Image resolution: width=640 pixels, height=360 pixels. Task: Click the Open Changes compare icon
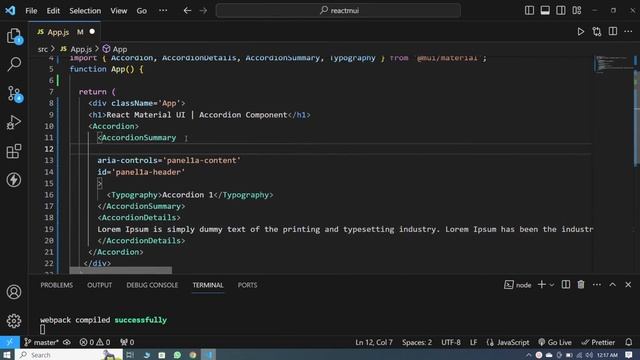(x=597, y=32)
